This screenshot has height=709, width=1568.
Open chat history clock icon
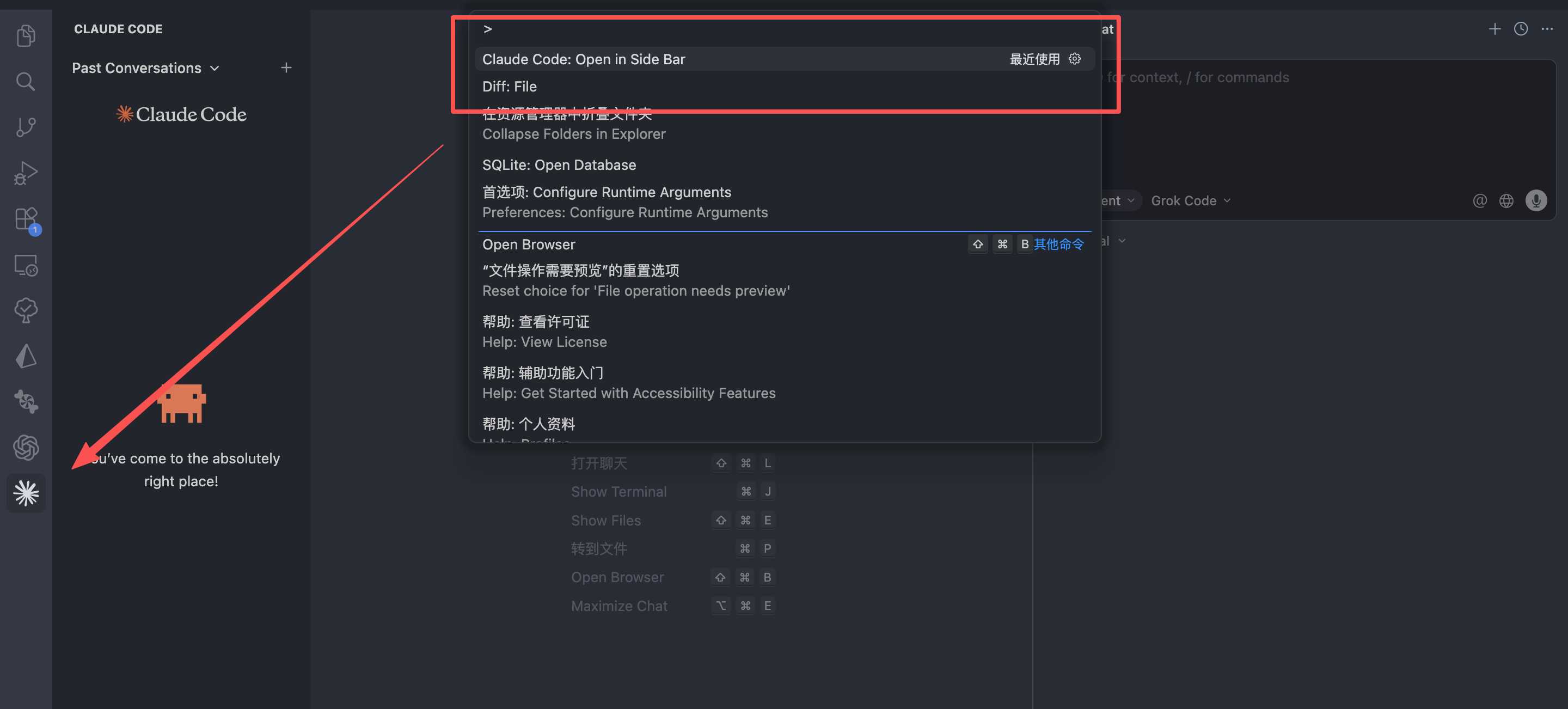[x=1521, y=29]
